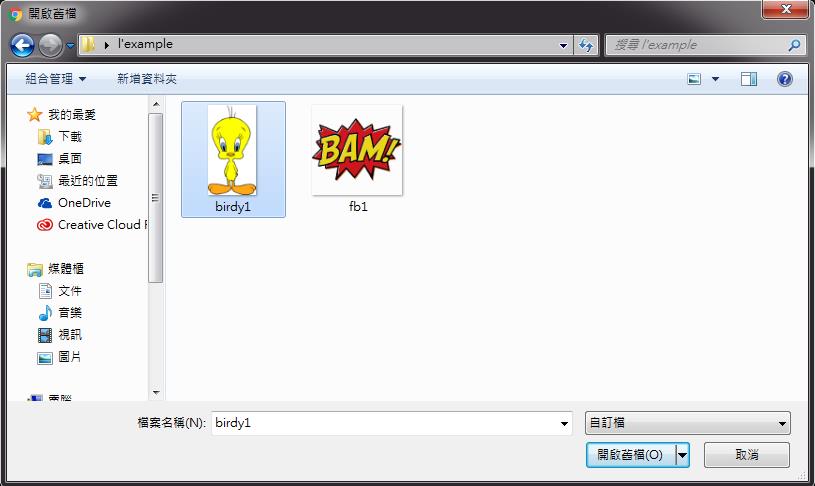
Task: Click the sidebar scrollbar down arrow
Action: pyautogui.click(x=156, y=392)
